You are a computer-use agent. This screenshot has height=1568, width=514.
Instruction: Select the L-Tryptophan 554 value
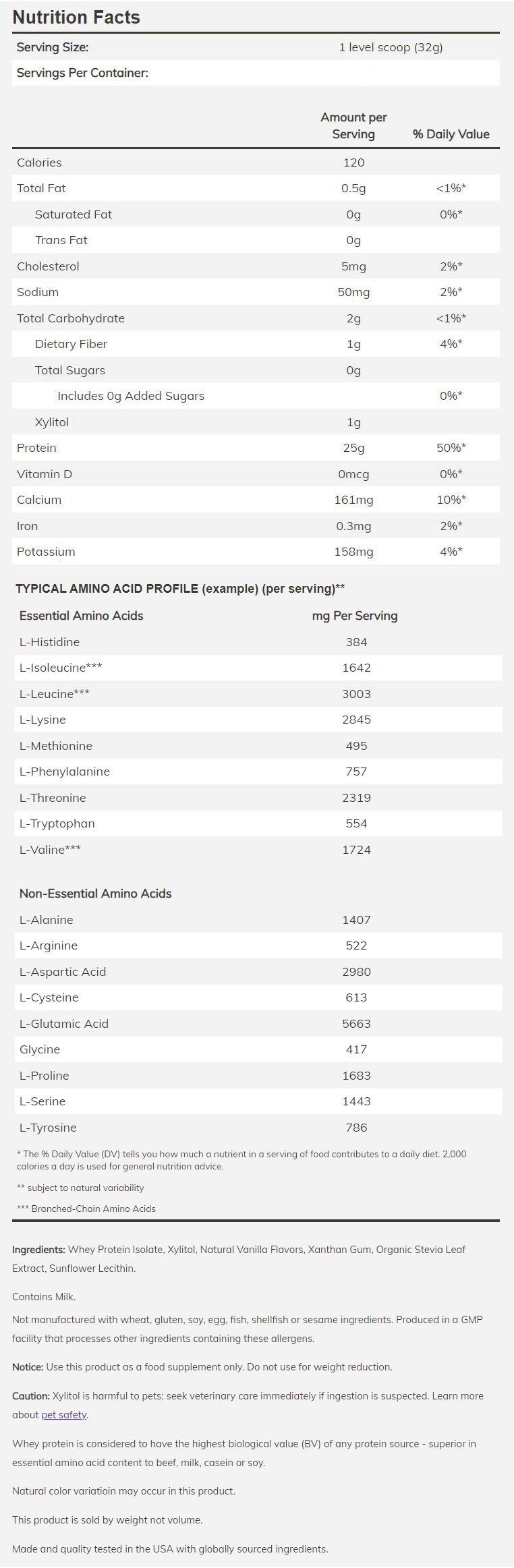(356, 823)
